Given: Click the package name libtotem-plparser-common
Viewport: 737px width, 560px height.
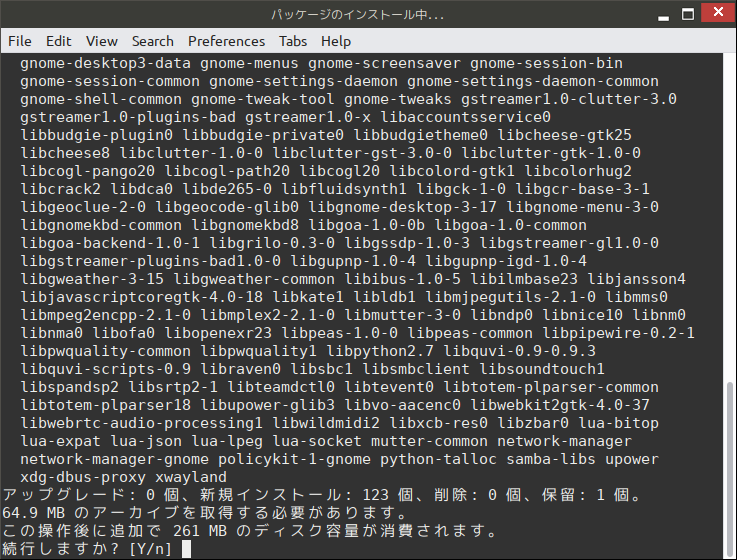Looking at the screenshot, I should click(x=551, y=387).
